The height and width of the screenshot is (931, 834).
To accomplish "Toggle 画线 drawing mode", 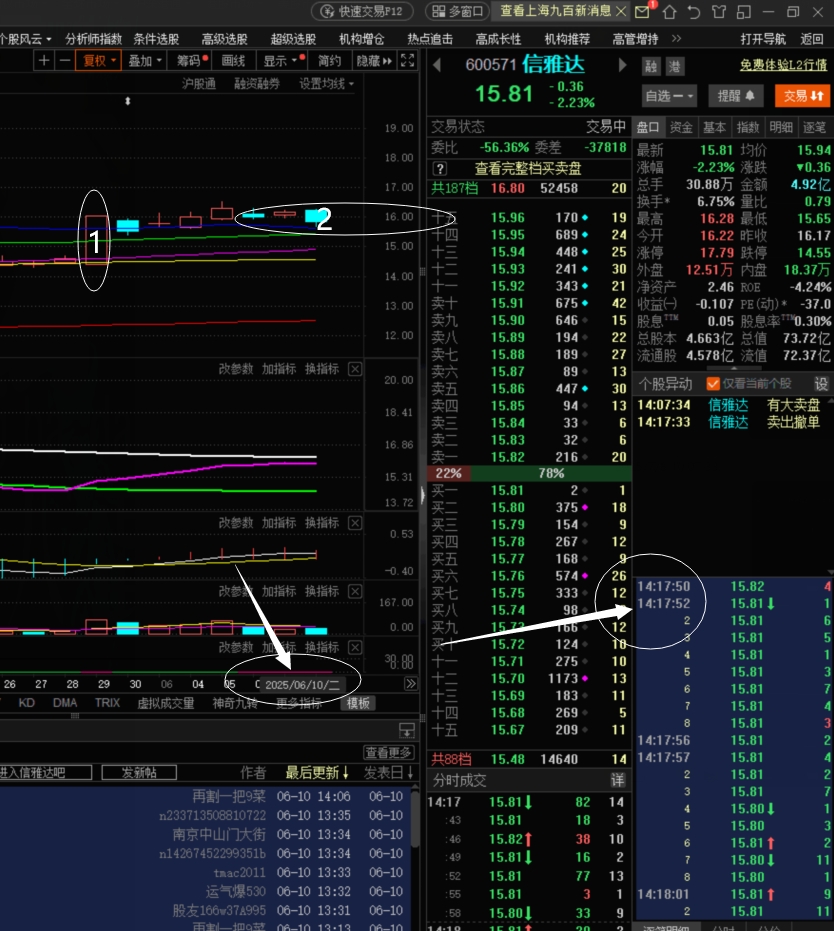I will coord(233,61).
